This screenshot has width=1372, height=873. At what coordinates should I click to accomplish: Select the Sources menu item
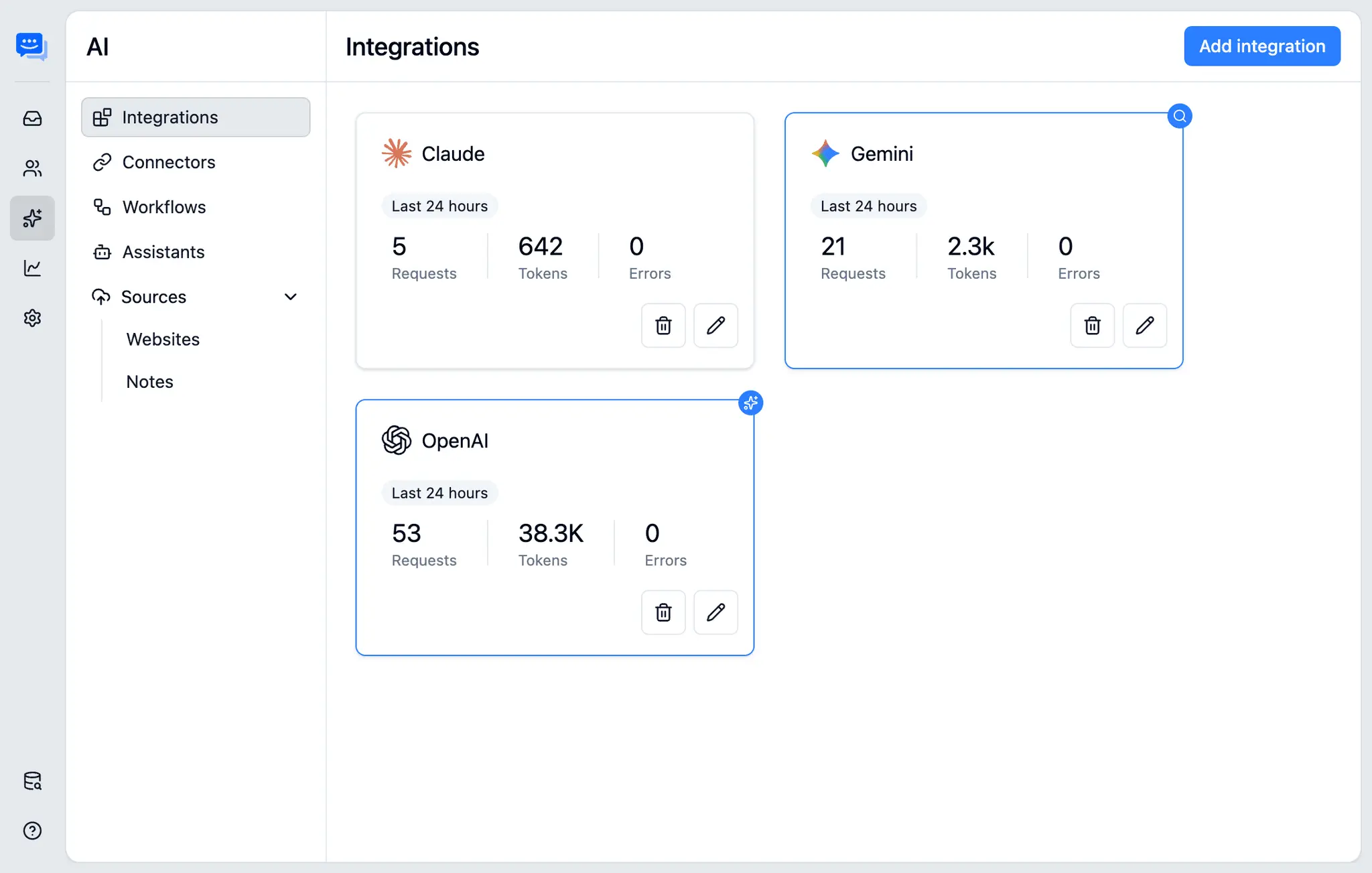click(196, 297)
